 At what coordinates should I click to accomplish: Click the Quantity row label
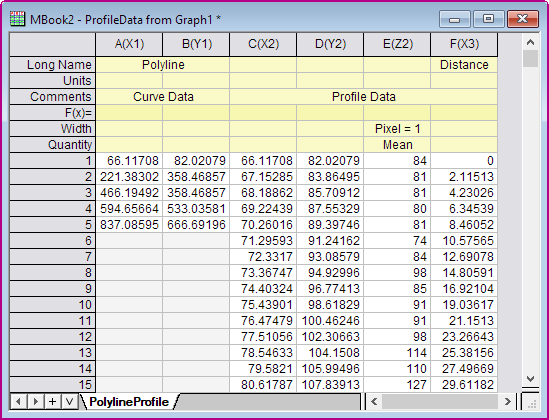(53, 145)
